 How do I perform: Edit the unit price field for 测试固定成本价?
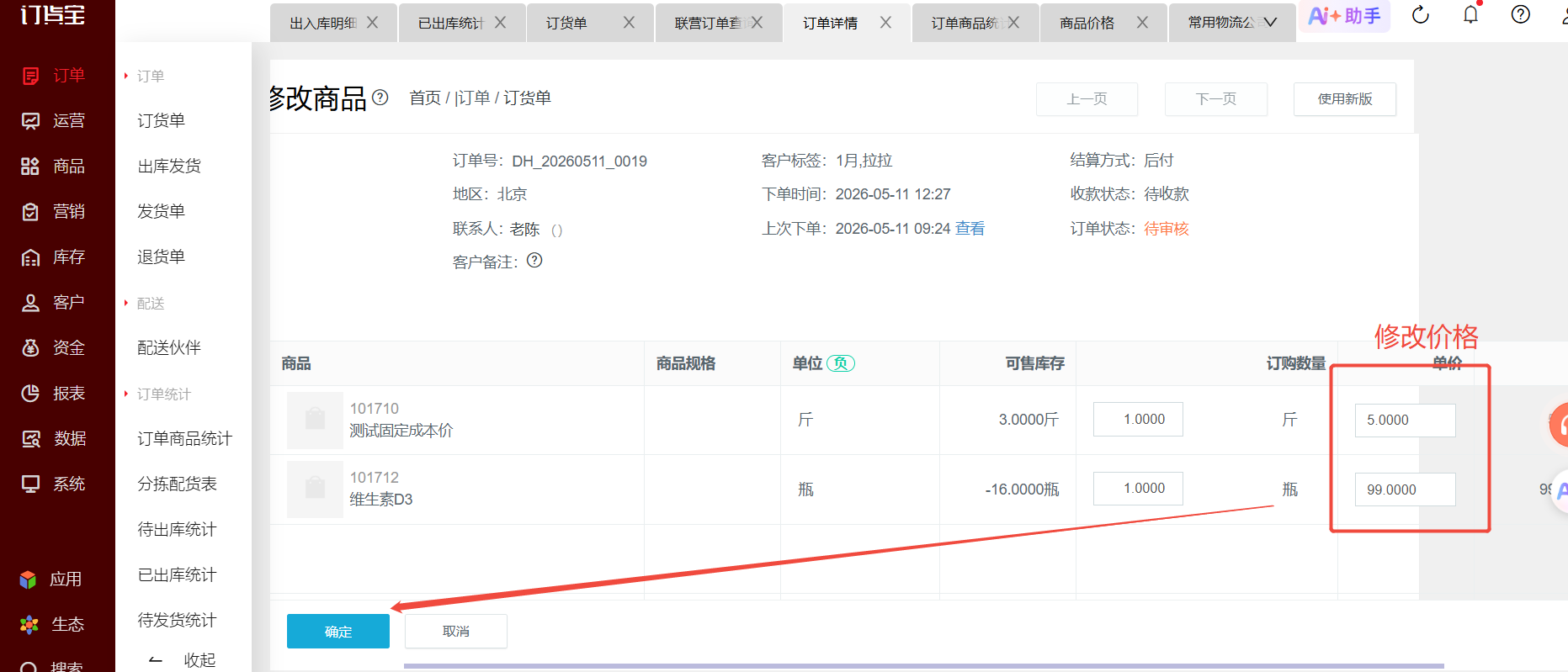point(1405,421)
